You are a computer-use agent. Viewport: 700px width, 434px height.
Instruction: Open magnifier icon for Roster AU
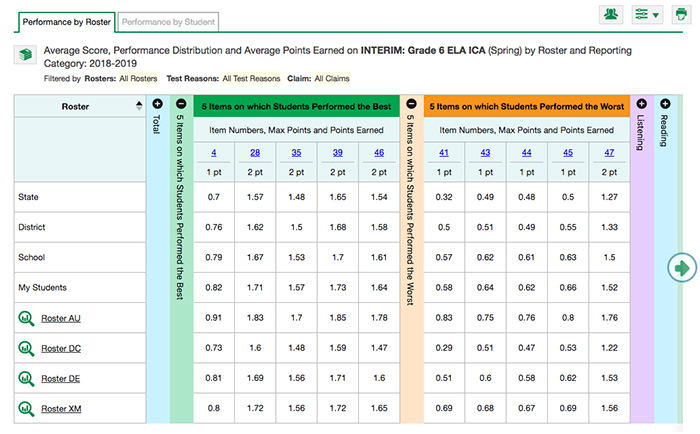point(26,318)
